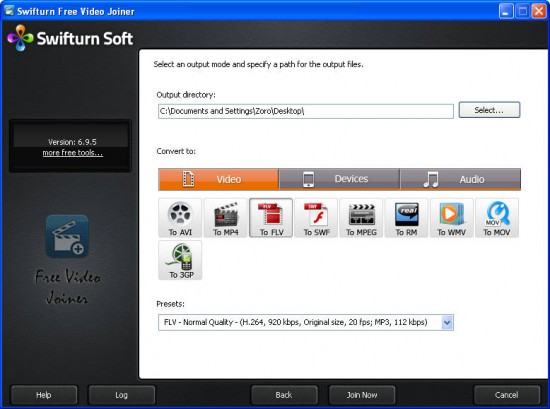Pick the To MOV QuickTime icon

[x=497, y=218]
